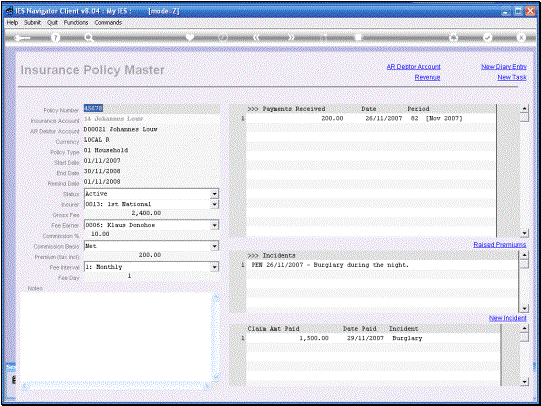The height and width of the screenshot is (406, 541).
Task: Follow the AR Debtor Account link
Action: (x=413, y=67)
